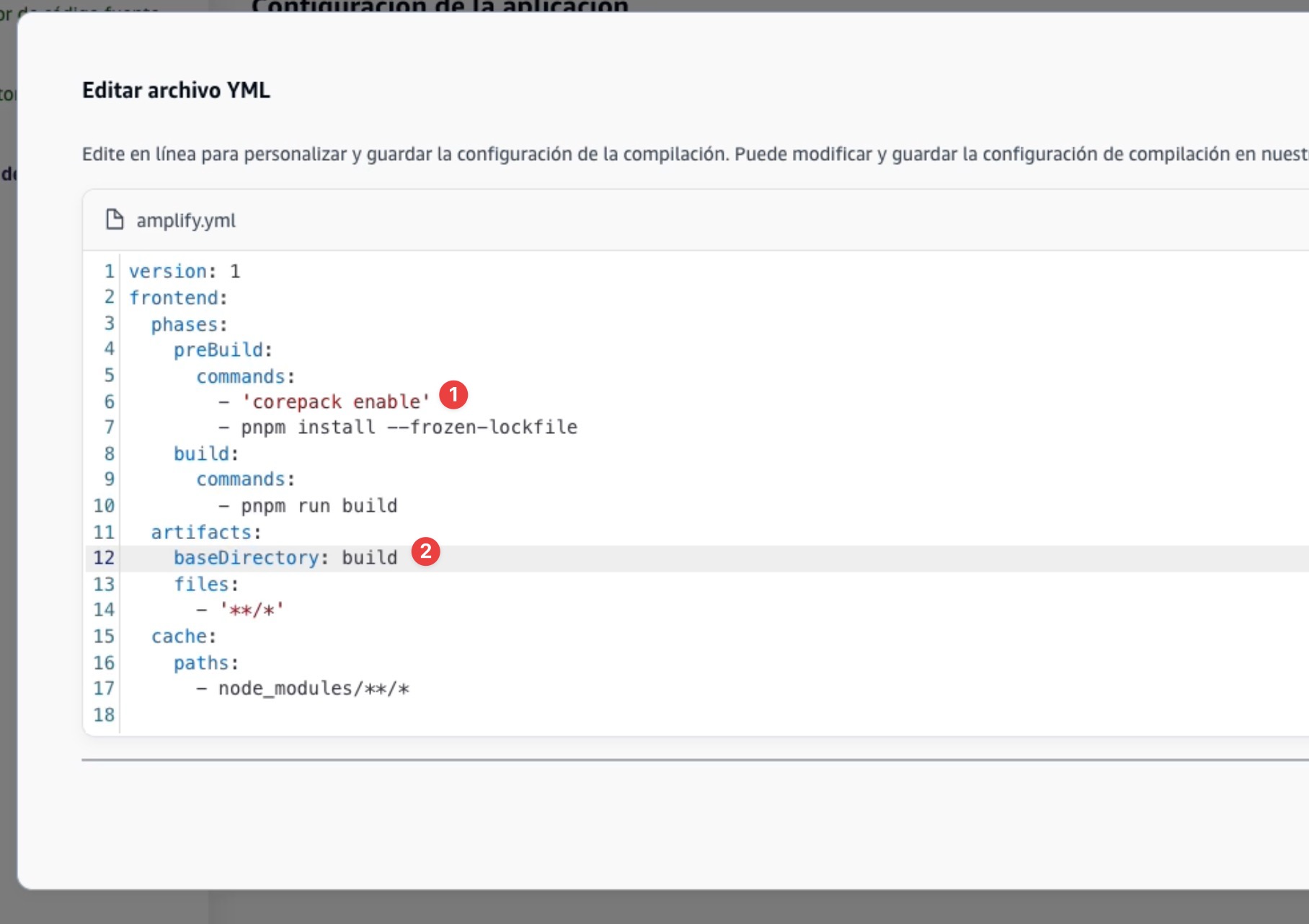Click the 'pnpm install --frozen-lockfile' line
This screenshot has width=1309, height=924.
pyautogui.click(x=398, y=427)
